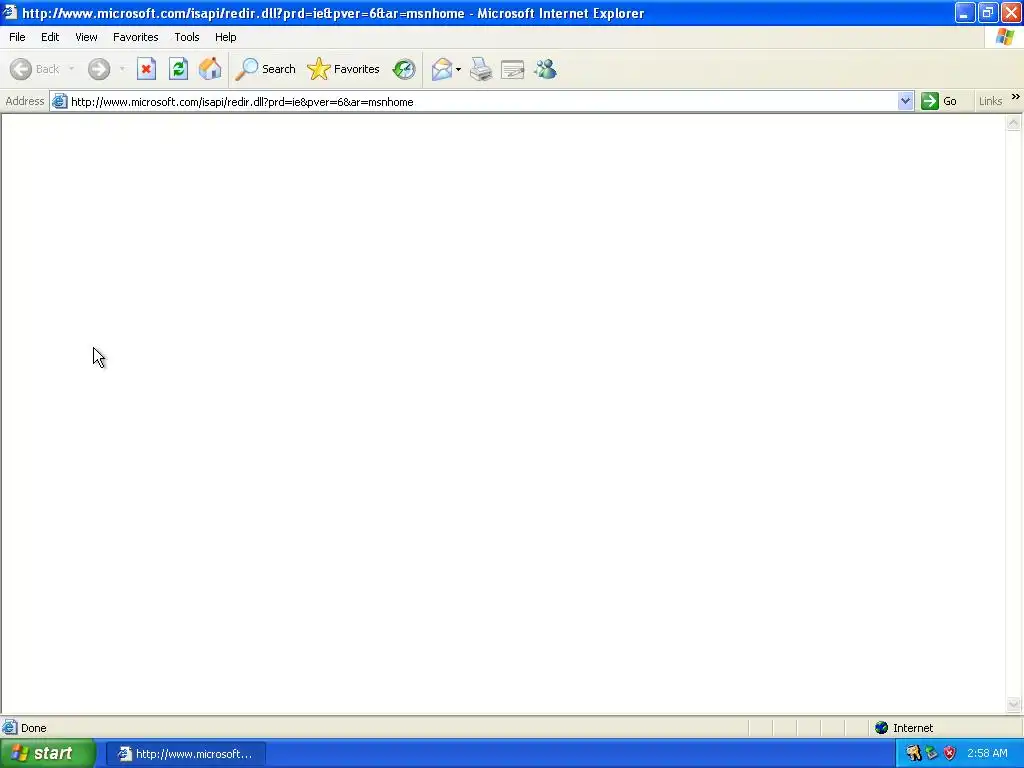1024x768 pixels.
Task: Open the Forward history dropdown arrow
Action: [x=122, y=69]
